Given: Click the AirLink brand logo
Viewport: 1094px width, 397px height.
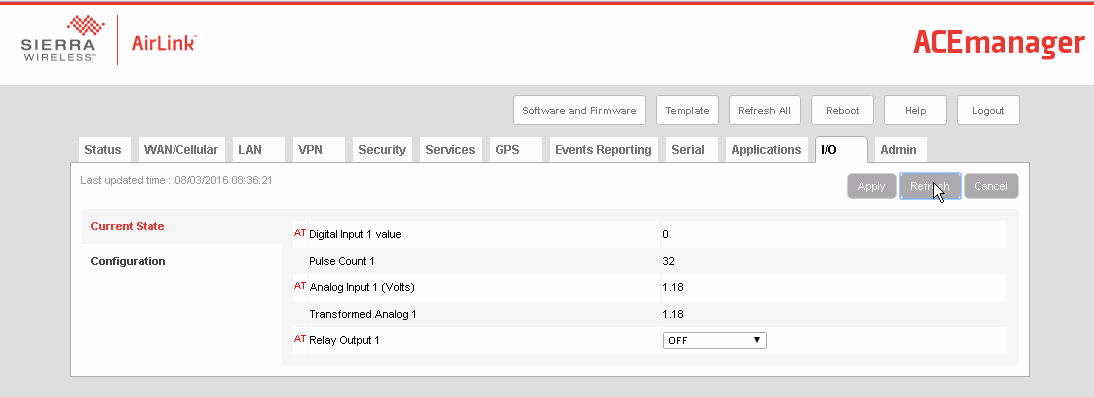Looking at the screenshot, I should point(164,43).
